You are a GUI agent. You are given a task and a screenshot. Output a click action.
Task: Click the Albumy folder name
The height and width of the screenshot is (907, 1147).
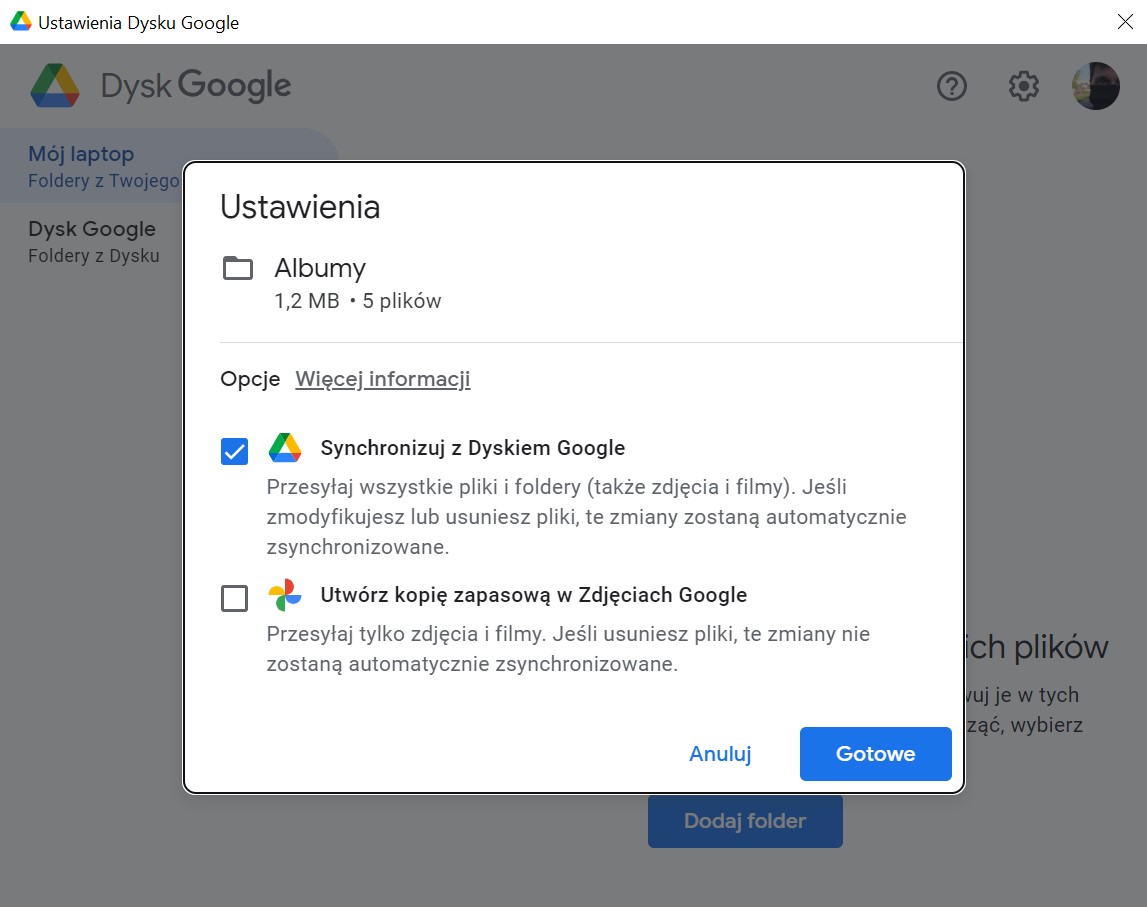pos(320,268)
